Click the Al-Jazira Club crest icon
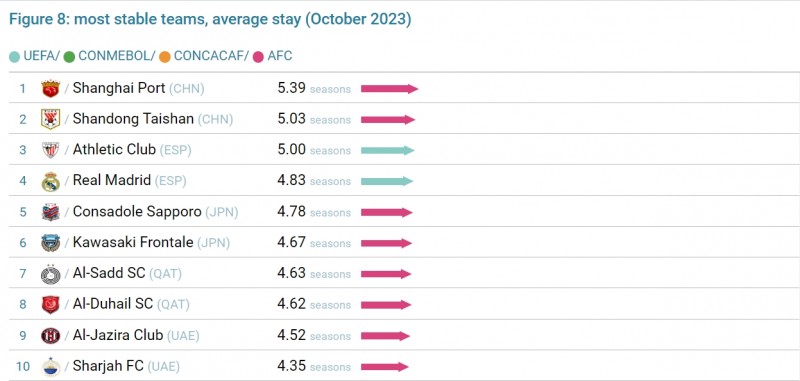This screenshot has width=800, height=381. click(51, 336)
